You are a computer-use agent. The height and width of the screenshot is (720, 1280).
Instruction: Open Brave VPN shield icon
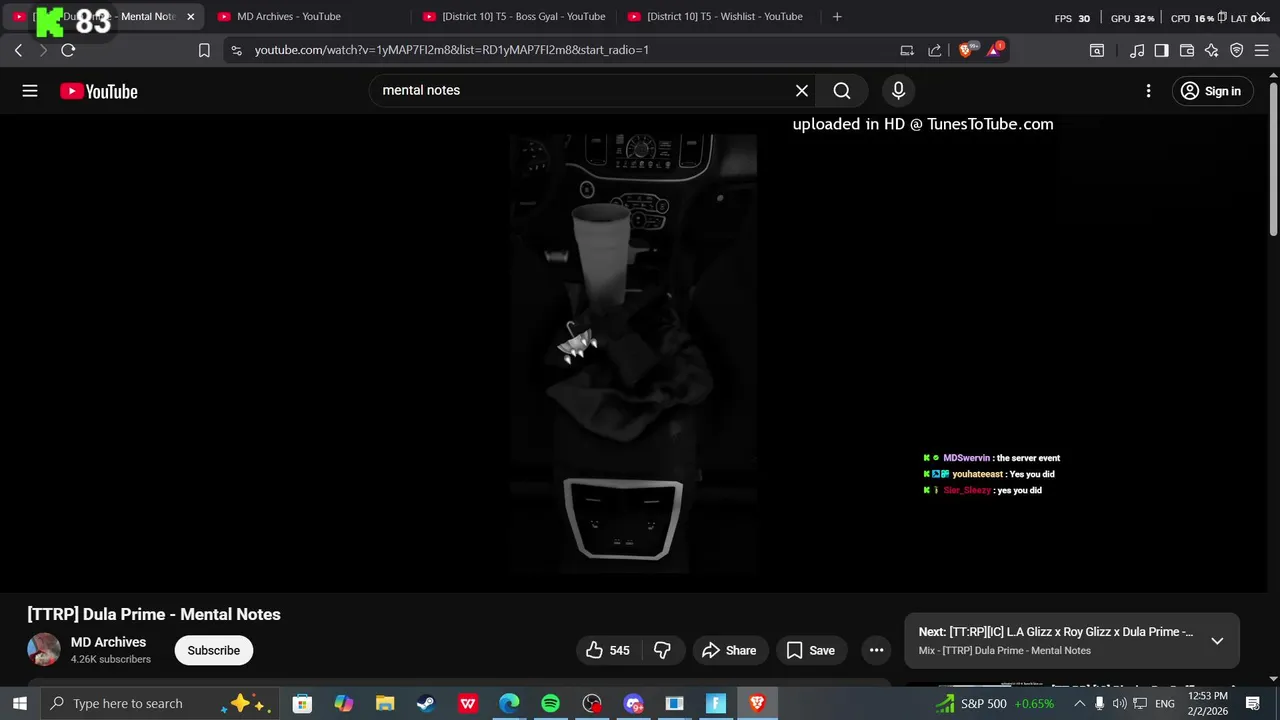[x=1237, y=50]
